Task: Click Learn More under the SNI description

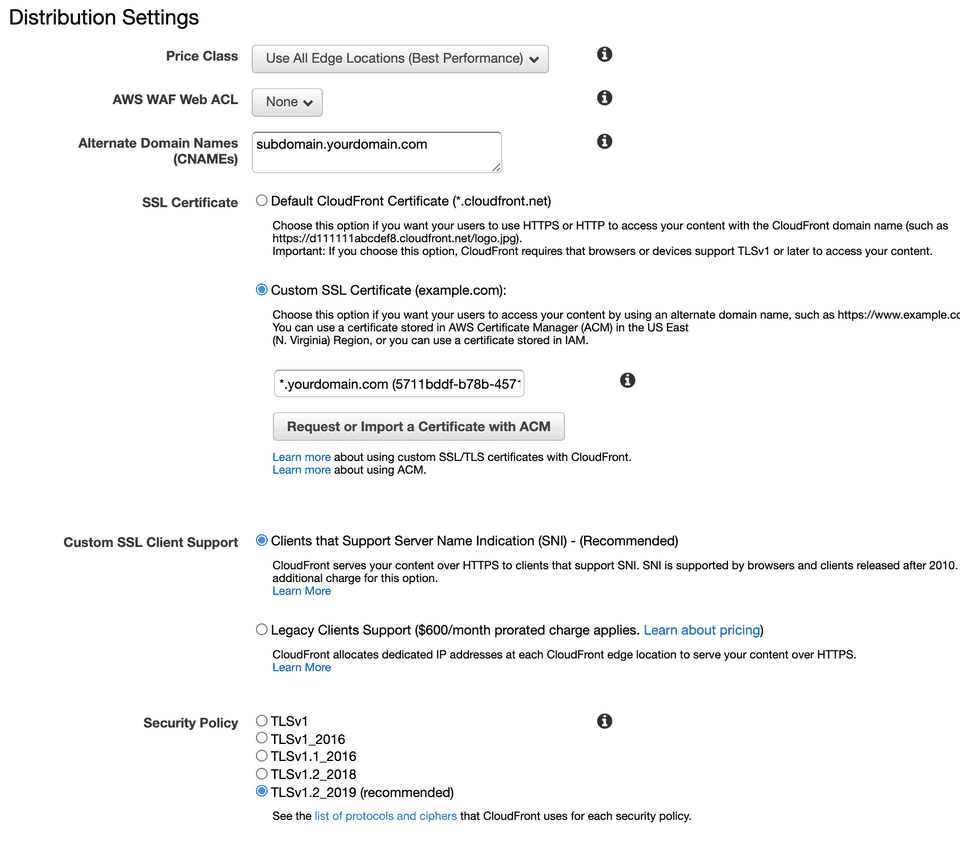Action: [x=302, y=591]
